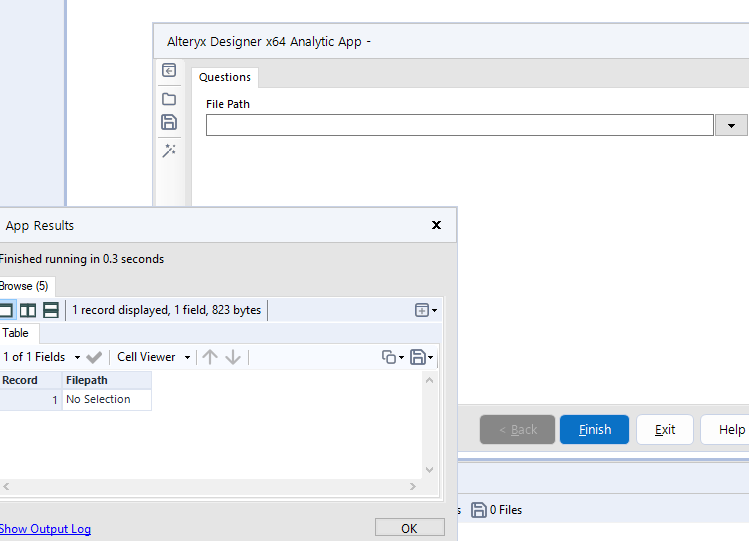Click the Finish button
The width and height of the screenshot is (749, 541).
click(x=594, y=429)
